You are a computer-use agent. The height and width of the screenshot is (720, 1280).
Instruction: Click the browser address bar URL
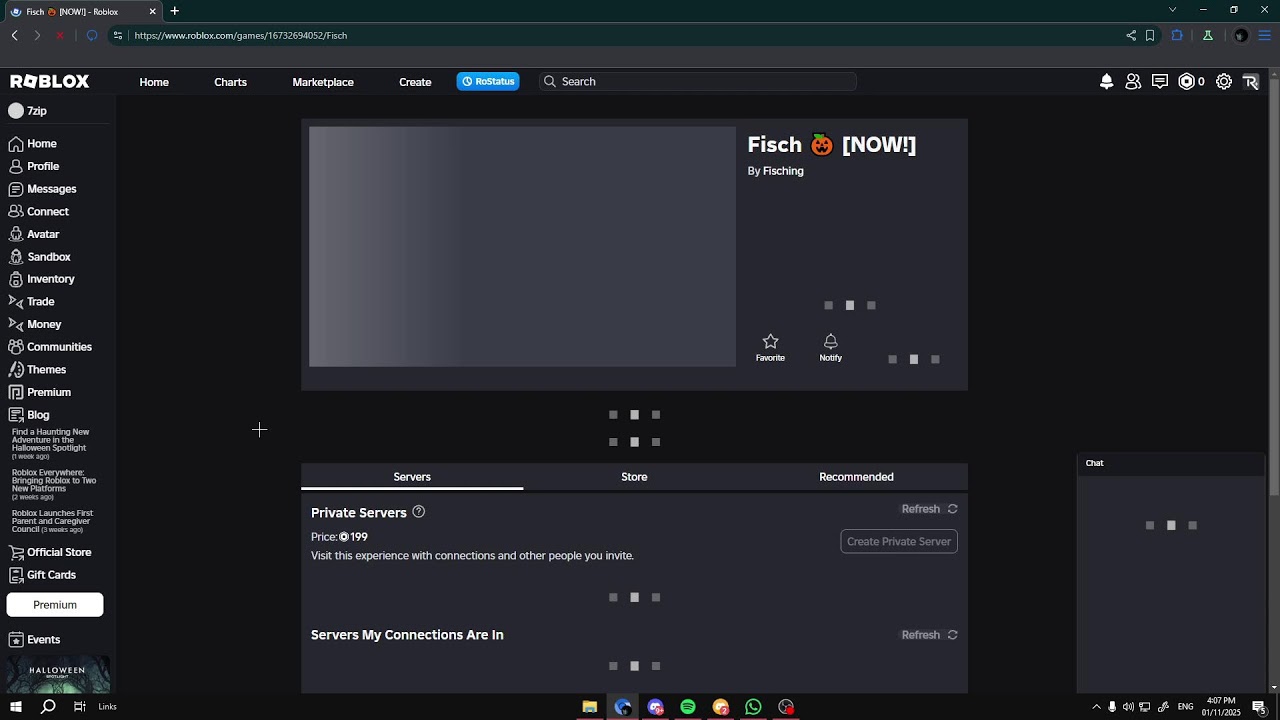coord(241,35)
